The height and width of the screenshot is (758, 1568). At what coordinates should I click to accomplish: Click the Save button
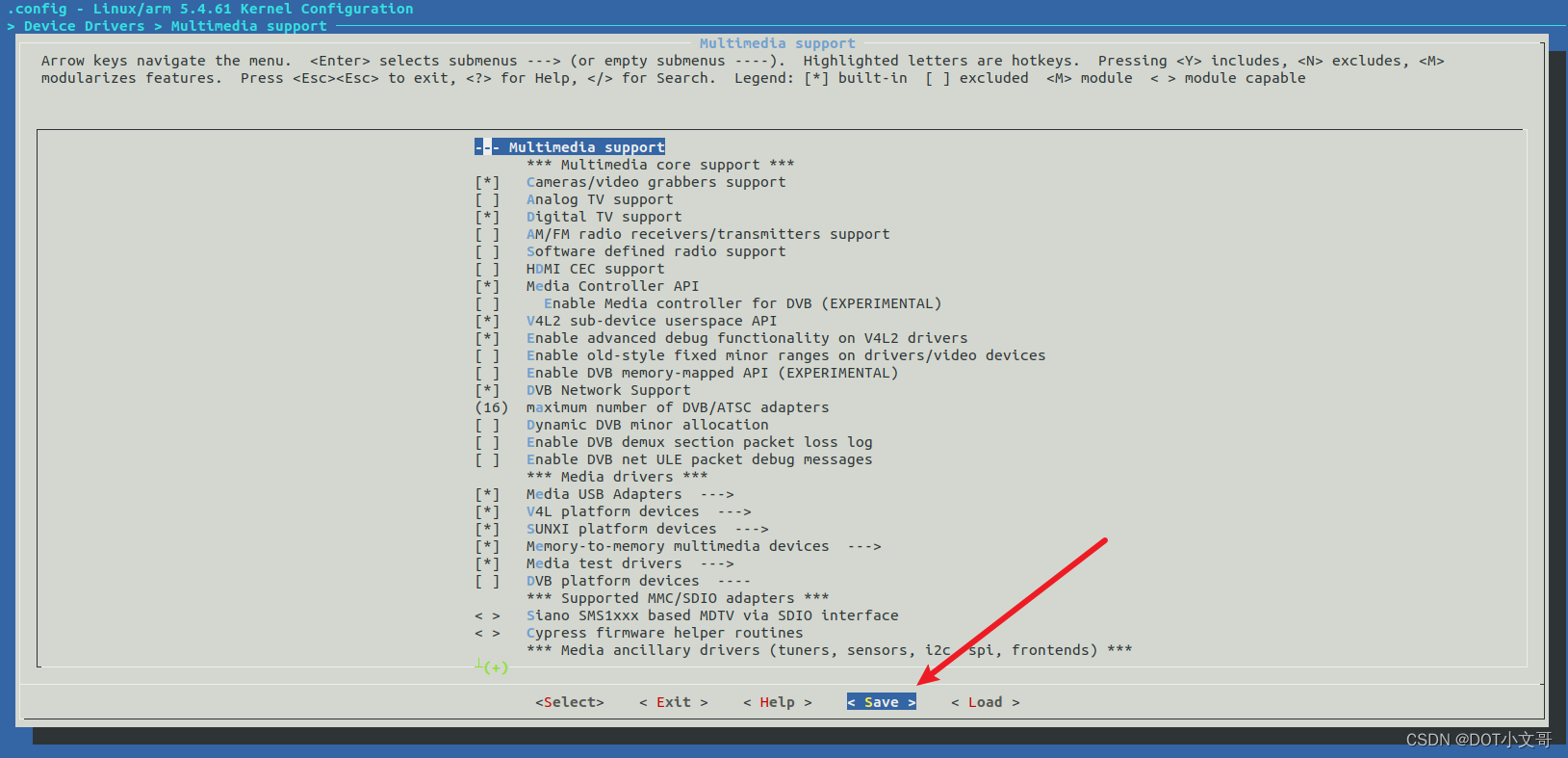tap(882, 702)
